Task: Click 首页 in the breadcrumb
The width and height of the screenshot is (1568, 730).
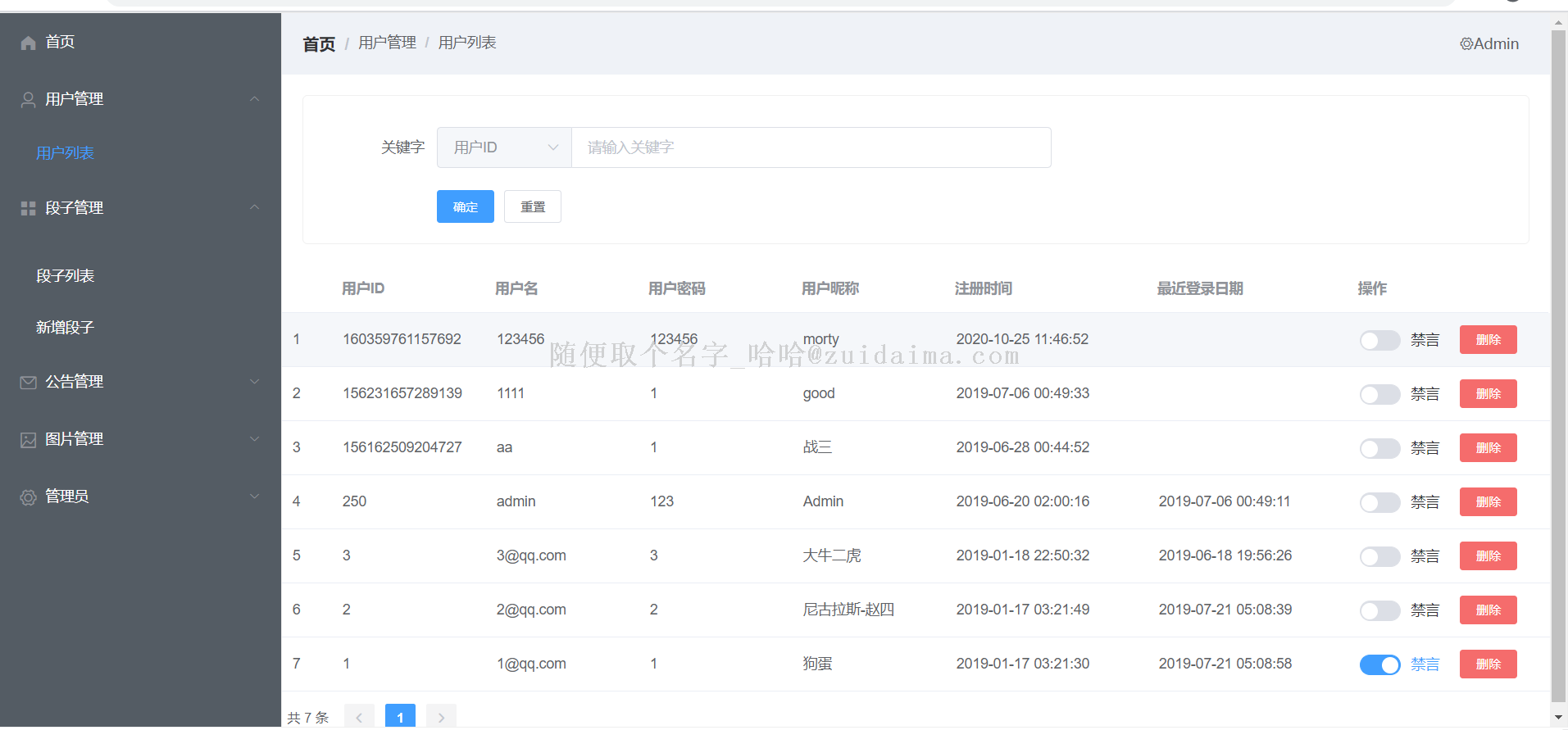Action: coord(319,44)
